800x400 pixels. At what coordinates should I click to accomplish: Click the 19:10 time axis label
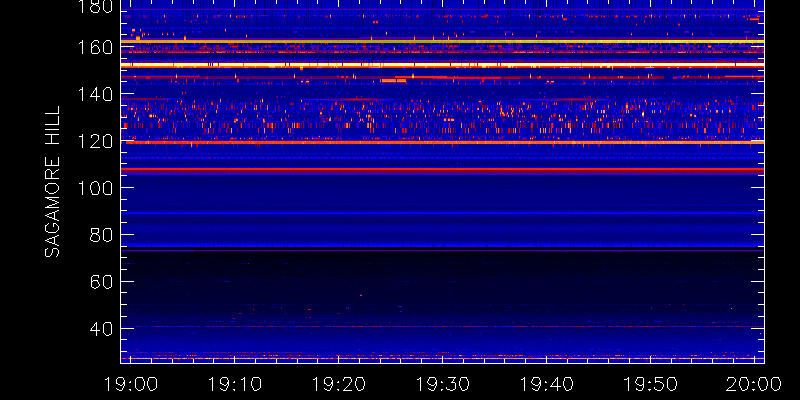pos(234,383)
